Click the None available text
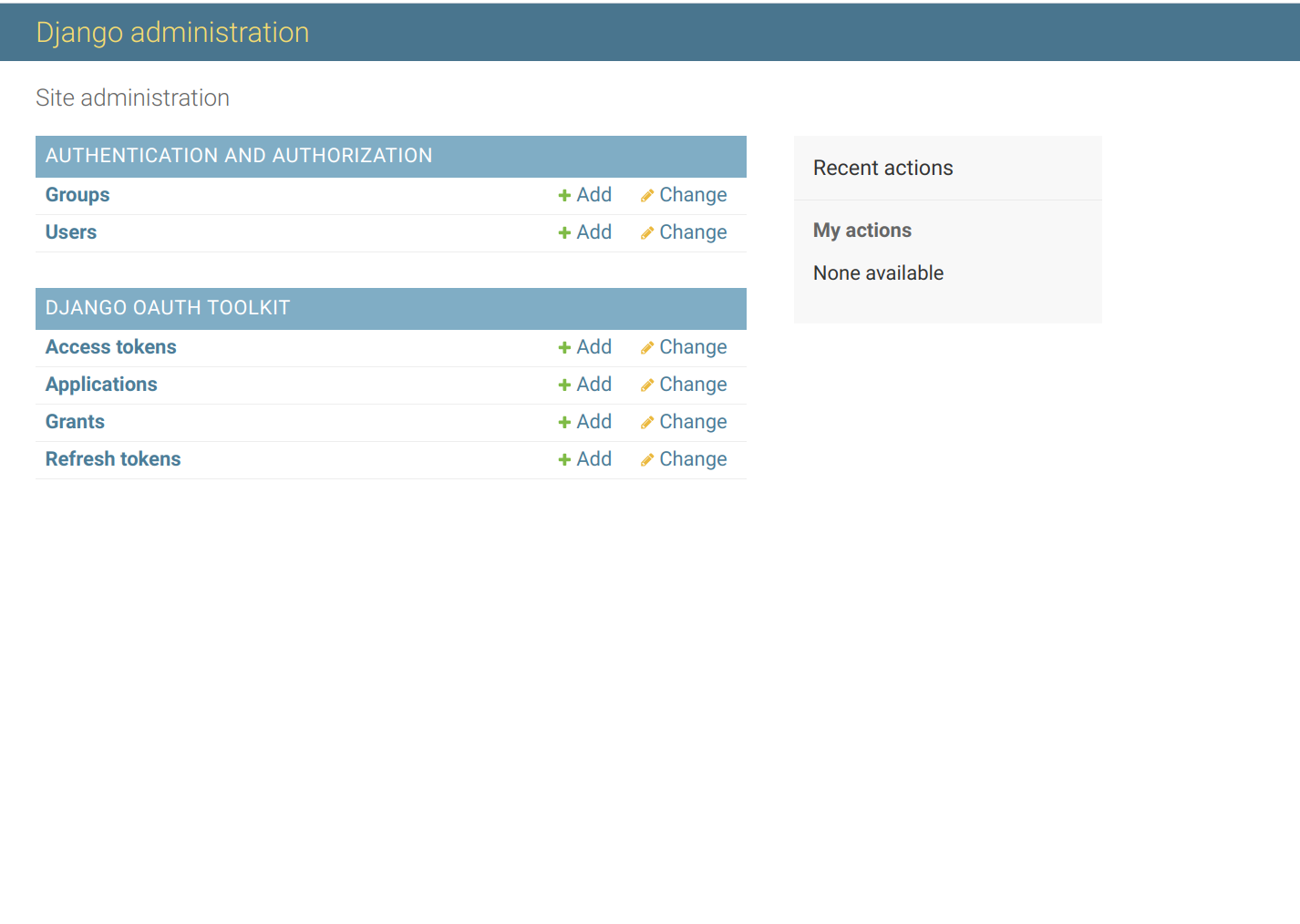The width and height of the screenshot is (1300, 924). (x=878, y=273)
